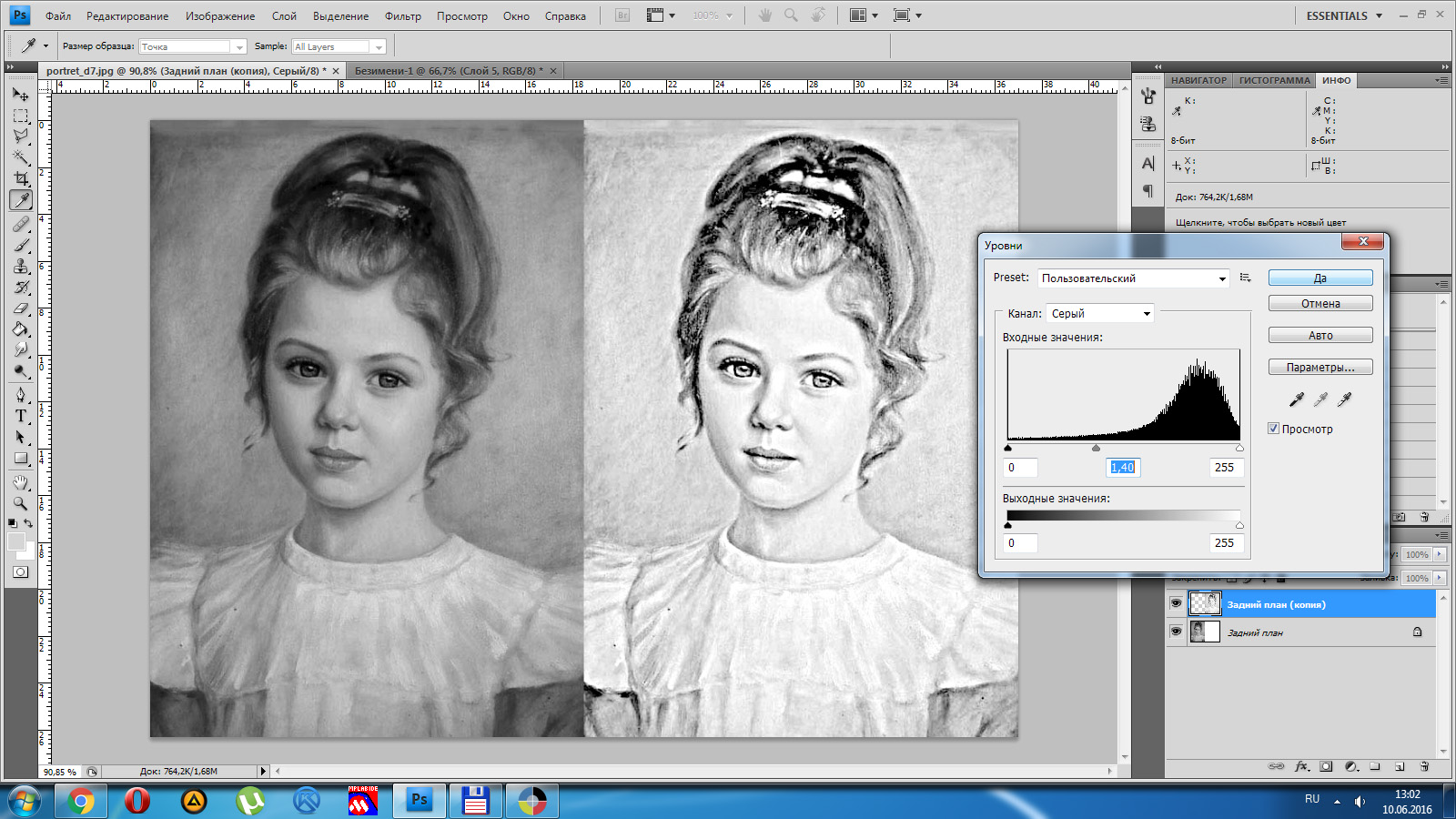Open the Levels preset options menu icon
Image resolution: width=1456 pixels, height=819 pixels.
pyautogui.click(x=1246, y=278)
